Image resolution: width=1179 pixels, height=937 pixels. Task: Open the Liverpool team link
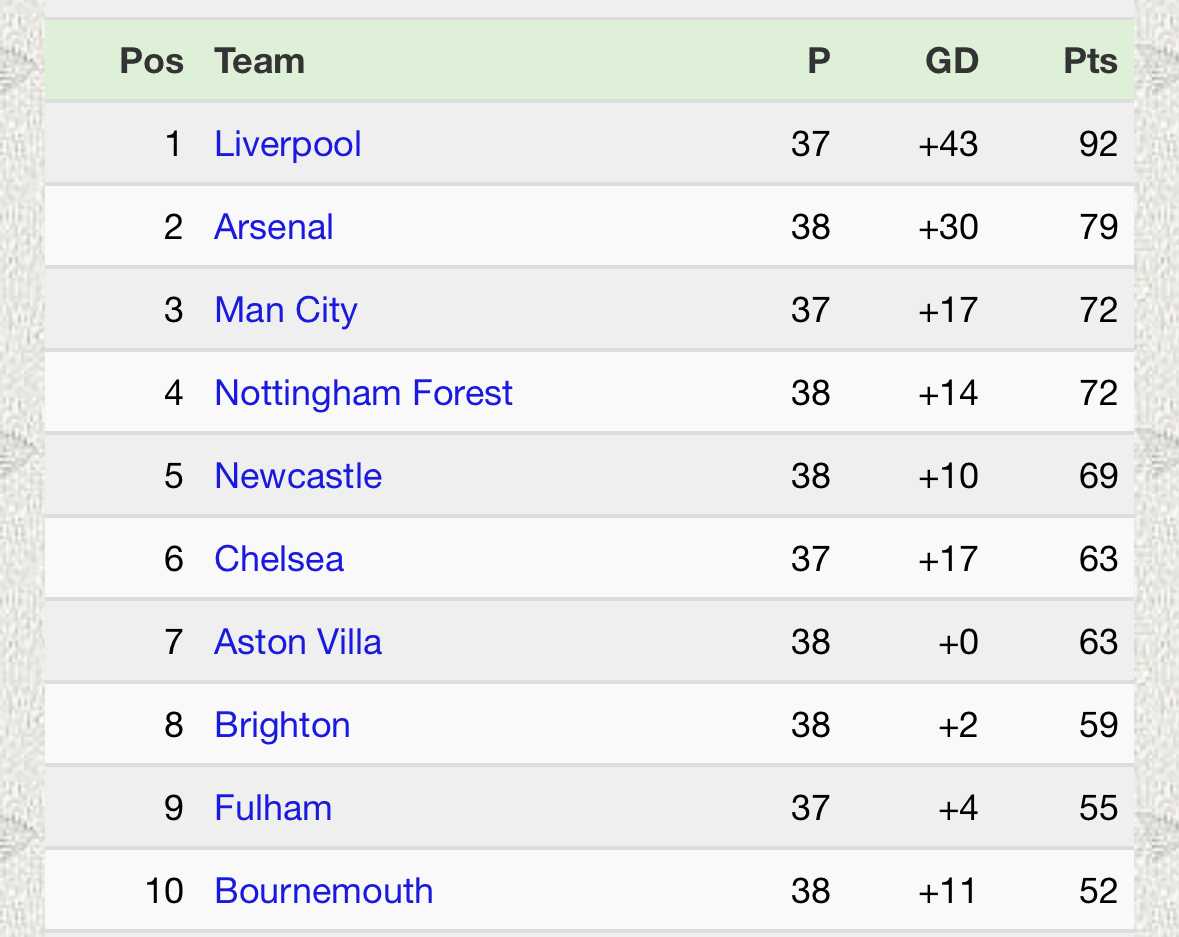point(287,144)
